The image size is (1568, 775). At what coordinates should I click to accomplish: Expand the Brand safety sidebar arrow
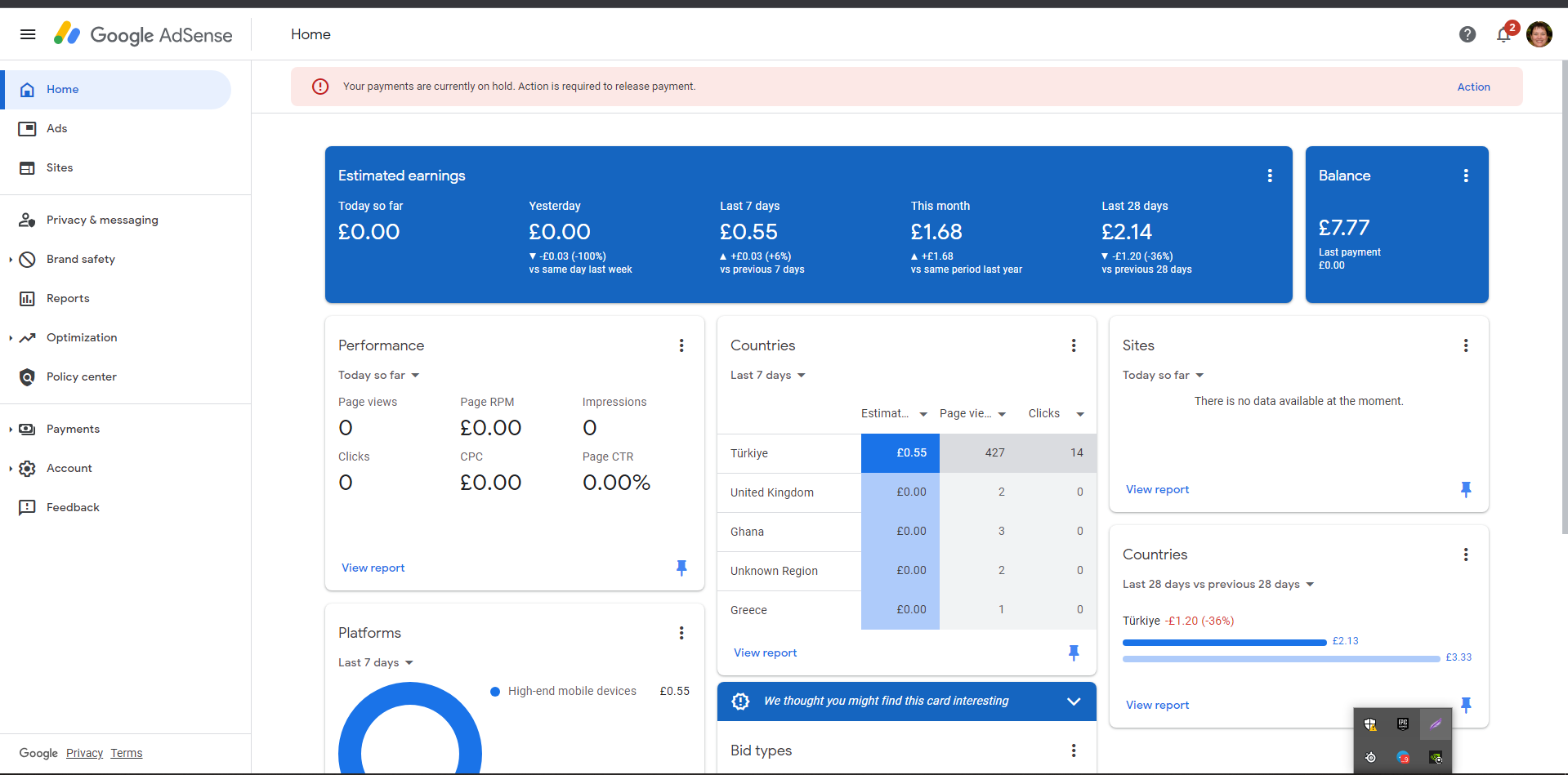point(10,260)
